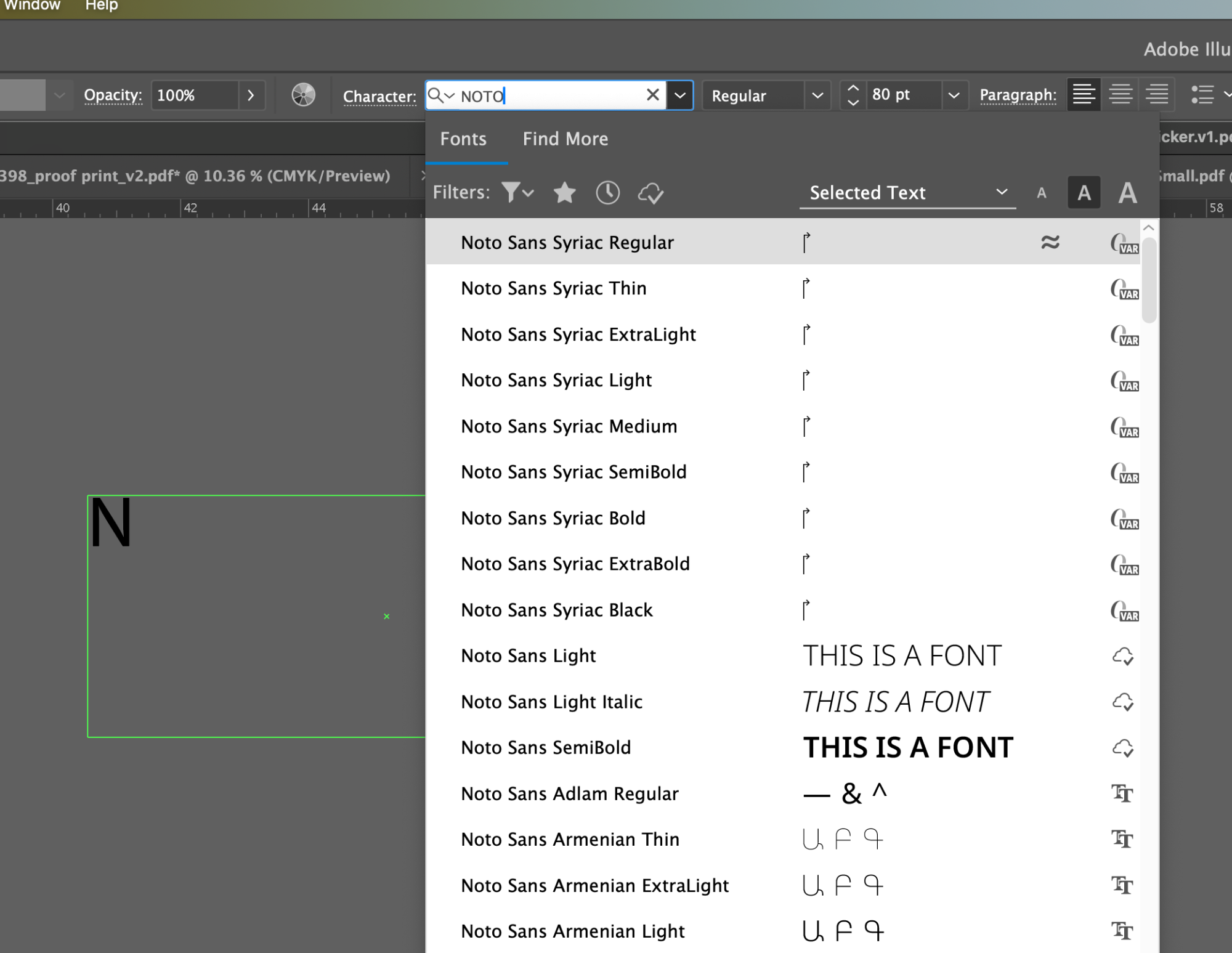Select Noto Sans Syriac SemiBold font
This screenshot has height=953, width=1232.
pos(782,472)
